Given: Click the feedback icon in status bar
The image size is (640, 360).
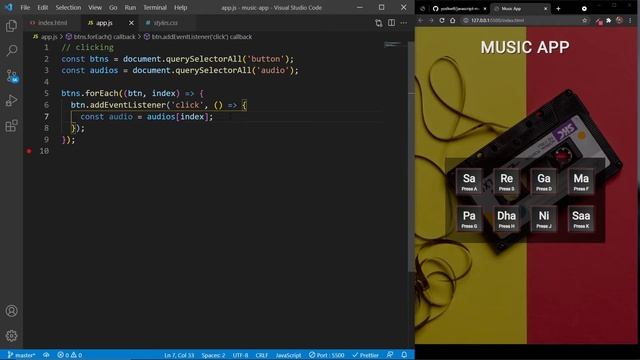Looking at the screenshot, I should click(390, 355).
